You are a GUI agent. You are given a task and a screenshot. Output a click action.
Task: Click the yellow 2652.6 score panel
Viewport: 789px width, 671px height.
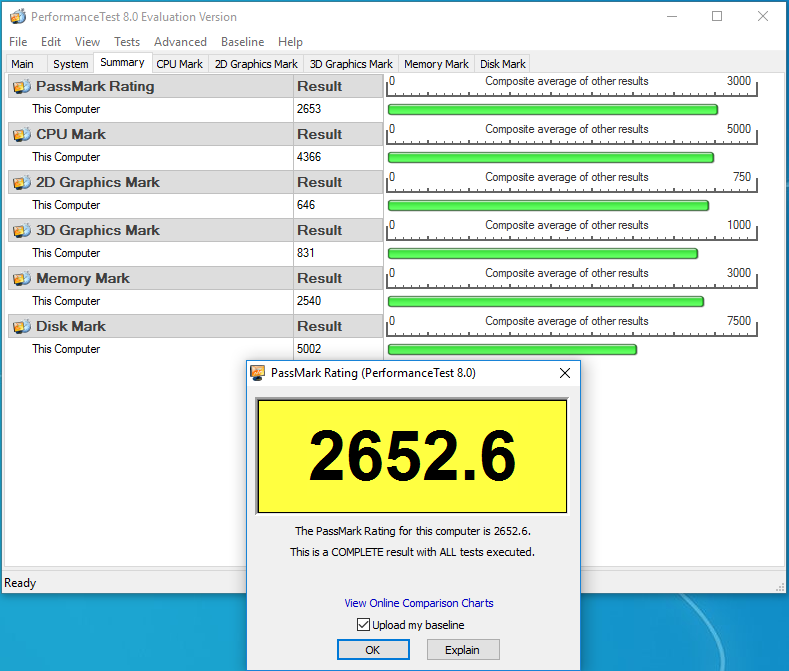tap(412, 456)
